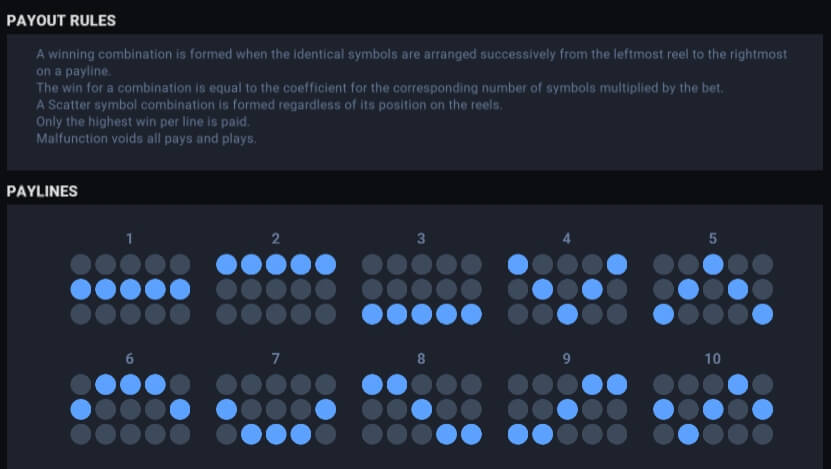The height and width of the screenshot is (469, 831).
Task: Click the 'Only the highest win' rule text
Action: [x=143, y=122]
